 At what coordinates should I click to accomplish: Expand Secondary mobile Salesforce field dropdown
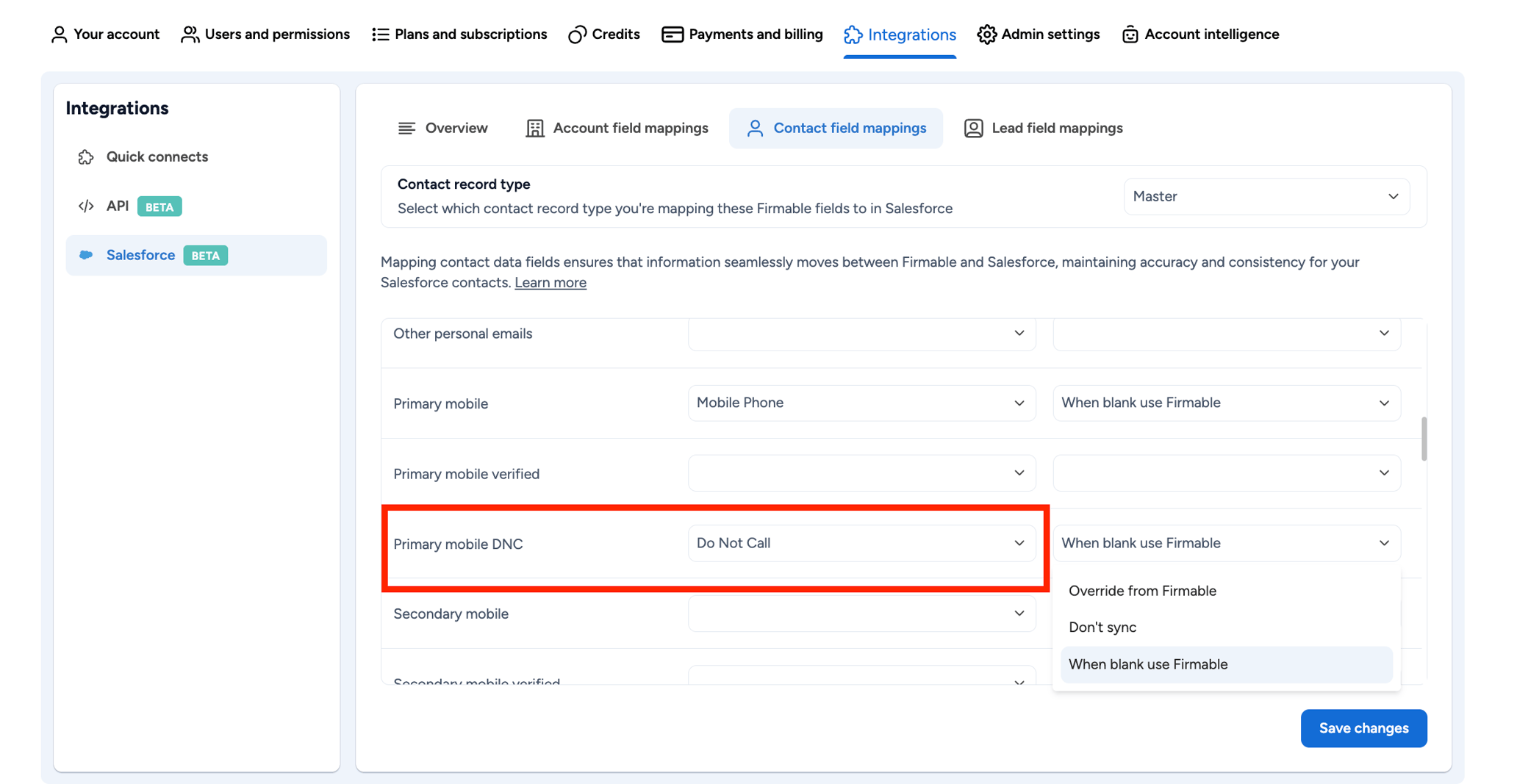click(x=861, y=614)
